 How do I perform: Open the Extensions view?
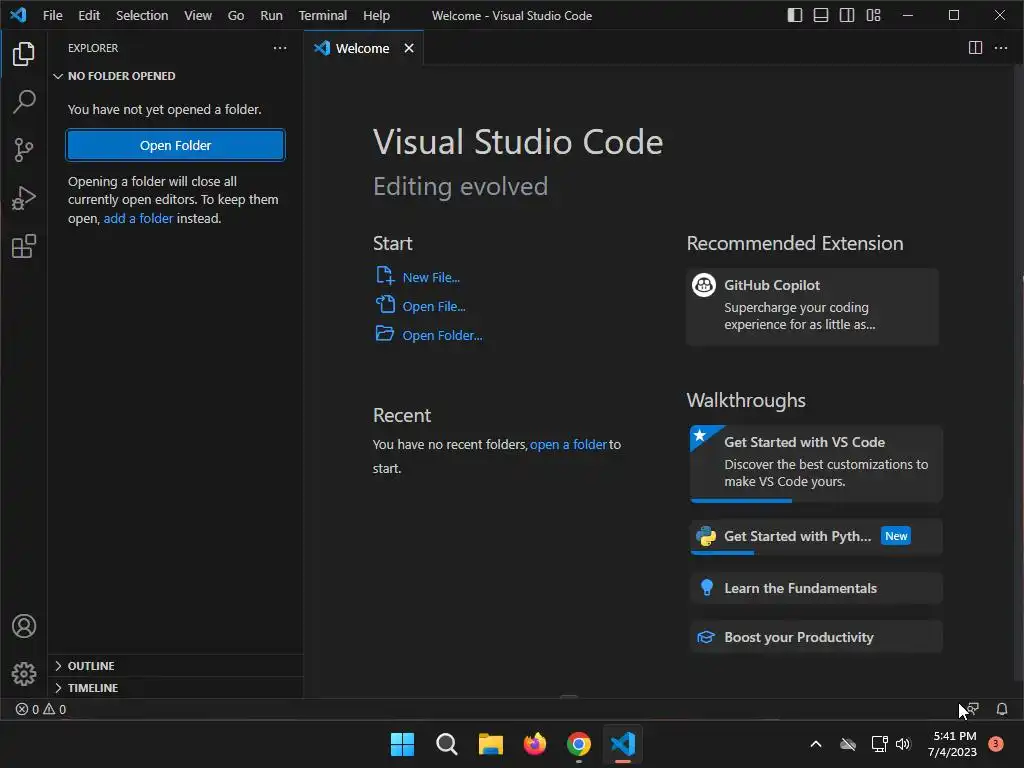tap(24, 246)
